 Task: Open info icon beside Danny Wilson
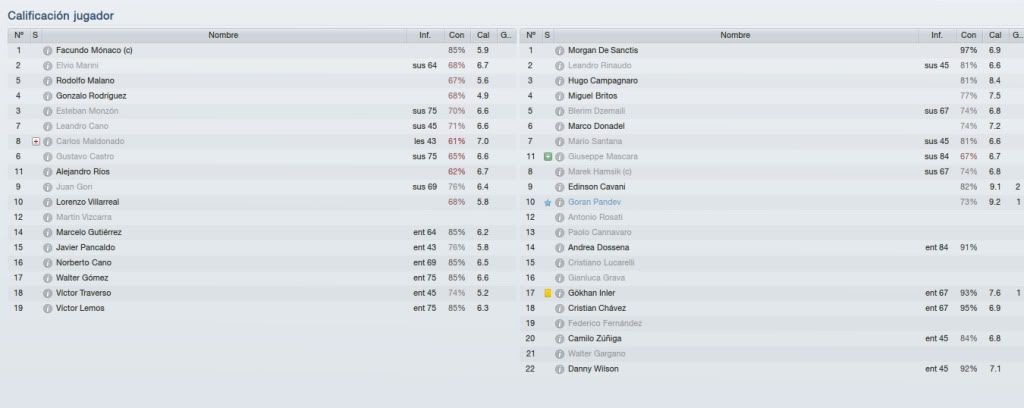click(559, 369)
